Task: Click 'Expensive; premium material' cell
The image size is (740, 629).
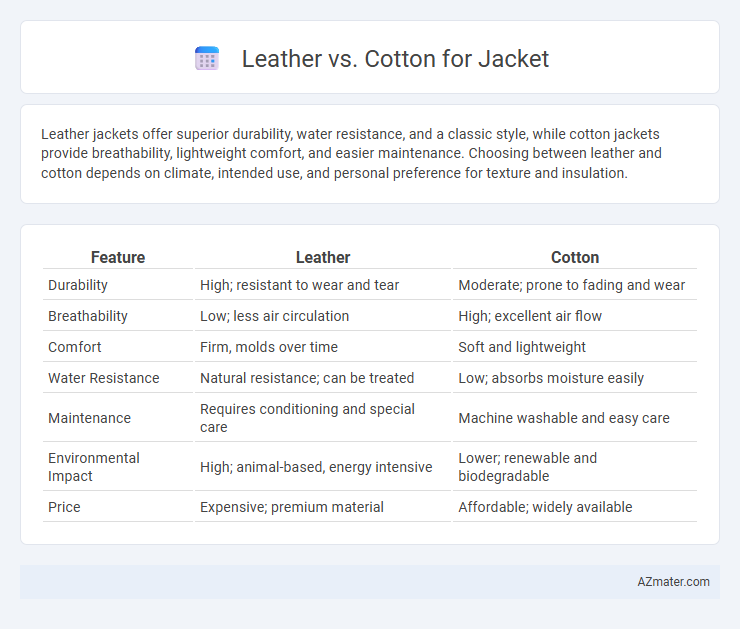Action: coord(292,507)
